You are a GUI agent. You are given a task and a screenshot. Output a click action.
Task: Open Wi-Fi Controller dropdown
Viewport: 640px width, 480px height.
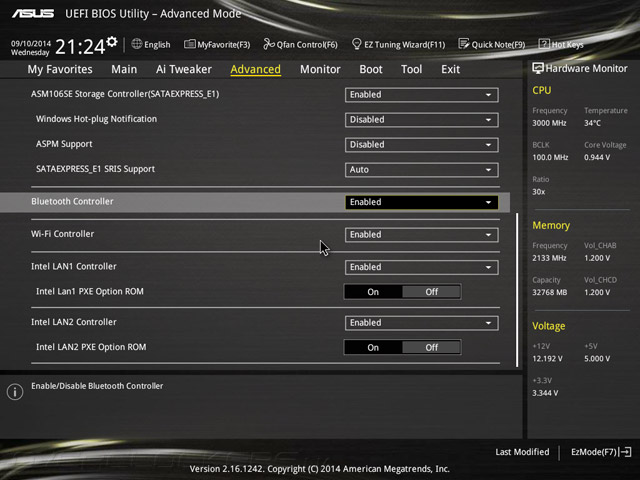[422, 235]
